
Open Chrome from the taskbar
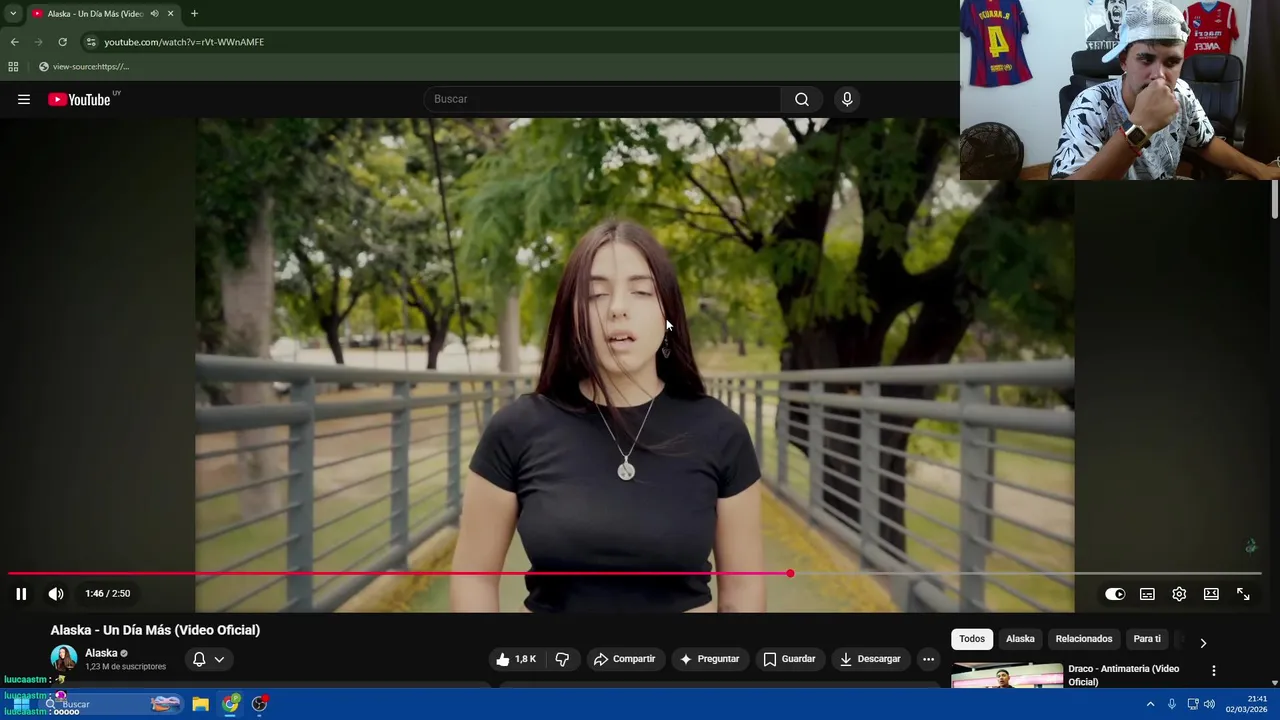coord(231,704)
